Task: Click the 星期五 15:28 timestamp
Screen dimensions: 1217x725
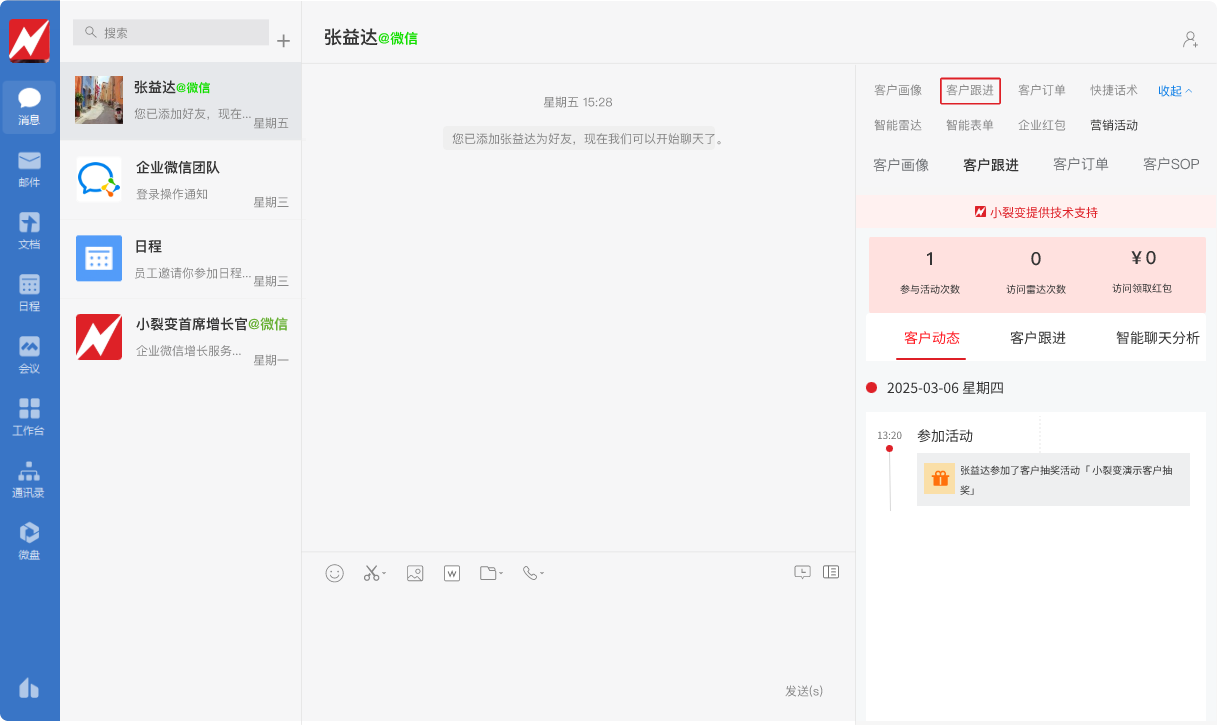Action: pos(578,102)
